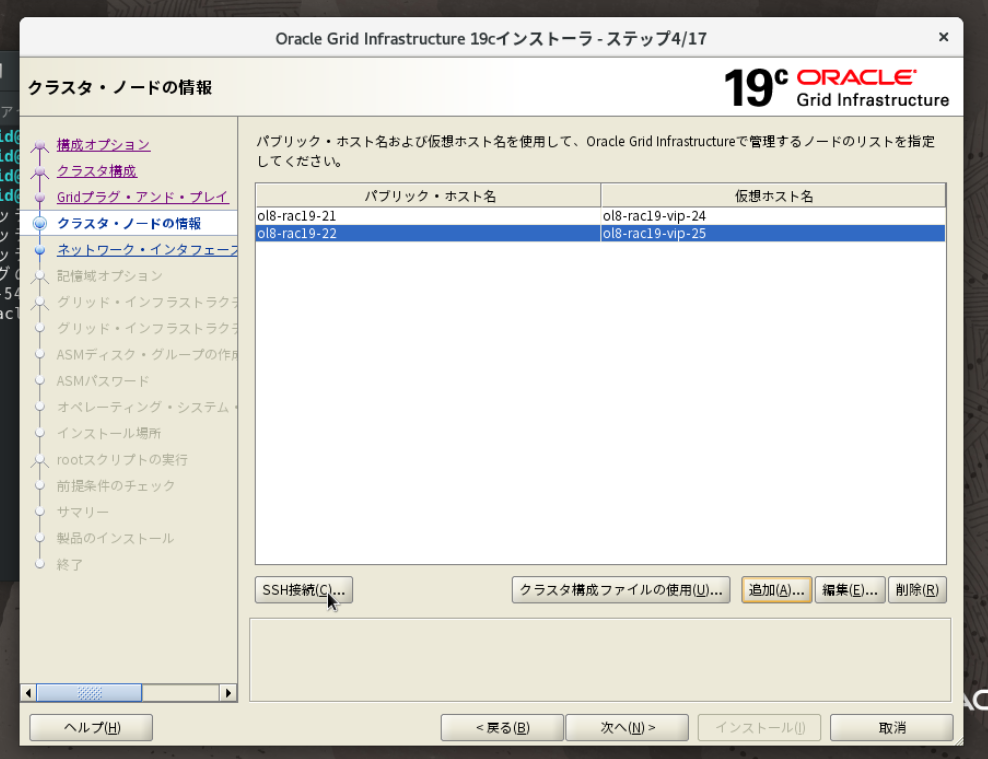Select the ol8-rac19-21 public host cell

coord(428,216)
